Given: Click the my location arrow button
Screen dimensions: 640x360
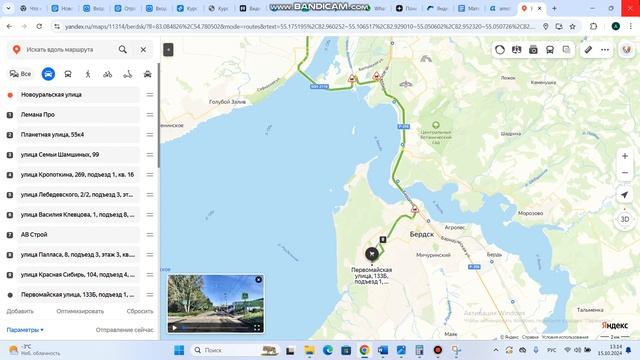Looking at the screenshot, I should pyautogui.click(x=624, y=195).
